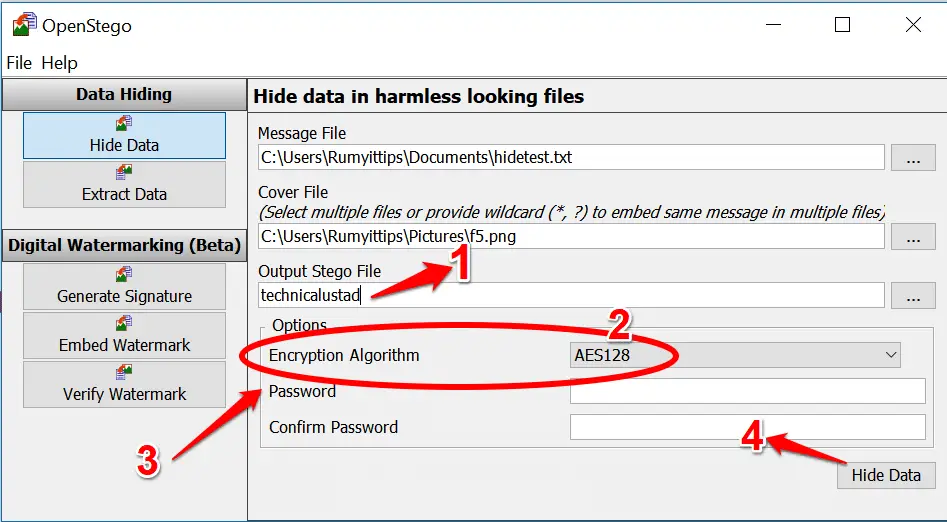Browse for the Output Stego File
Screen dimensions: 947x522
pyautogui.click(x=913, y=295)
